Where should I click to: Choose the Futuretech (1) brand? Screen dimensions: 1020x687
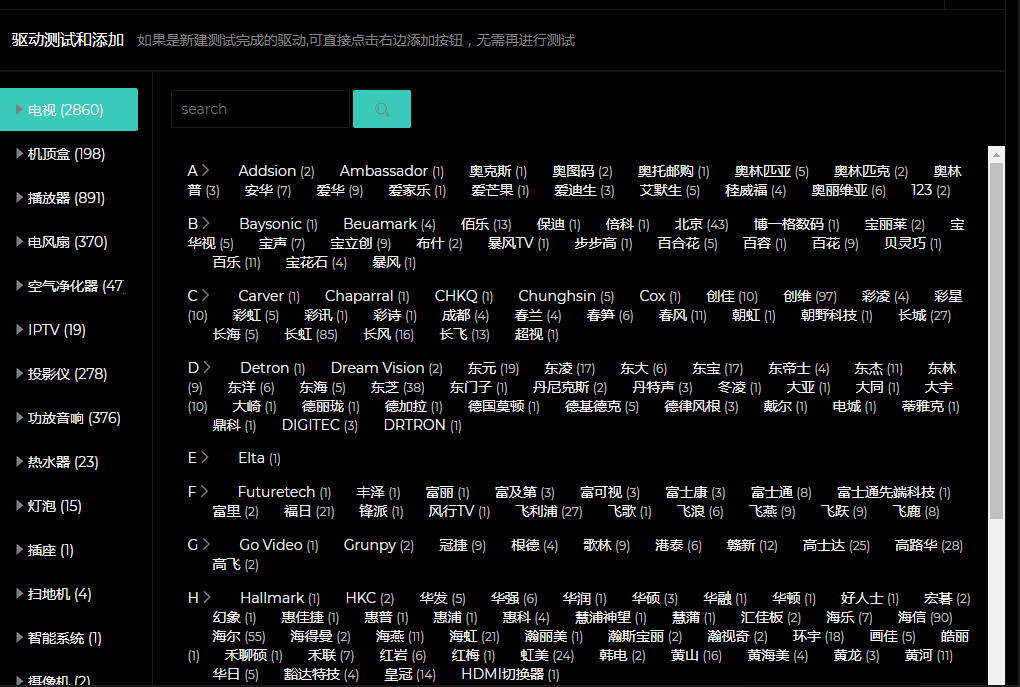284,492
